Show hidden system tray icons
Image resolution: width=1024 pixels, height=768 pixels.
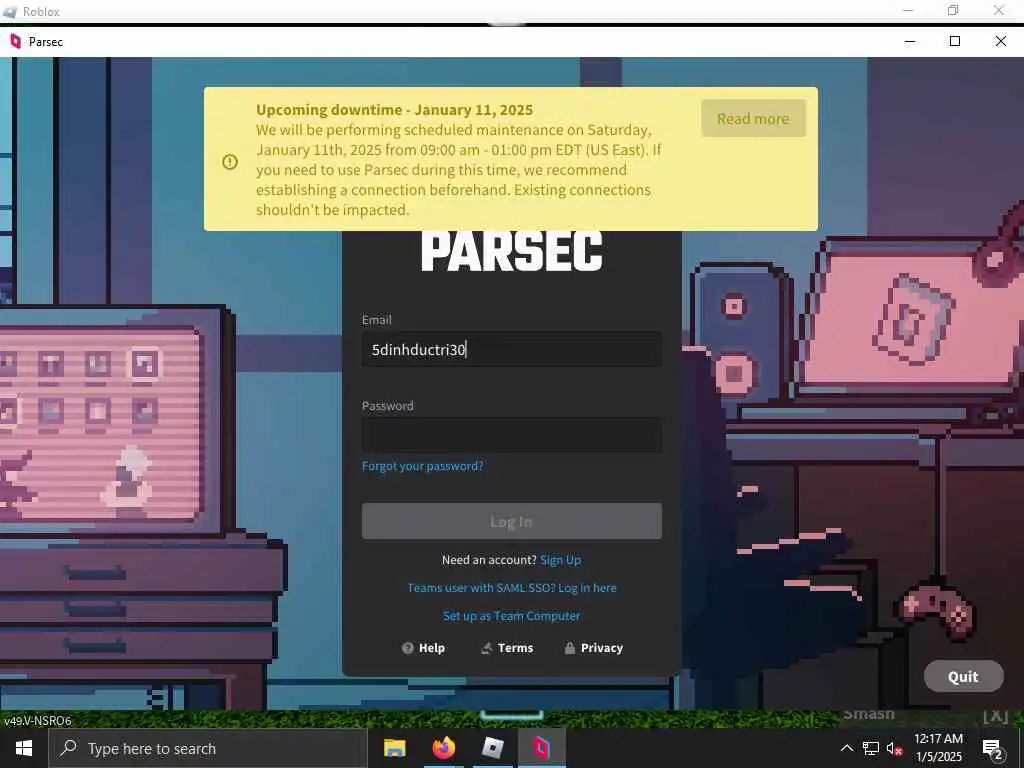846,748
